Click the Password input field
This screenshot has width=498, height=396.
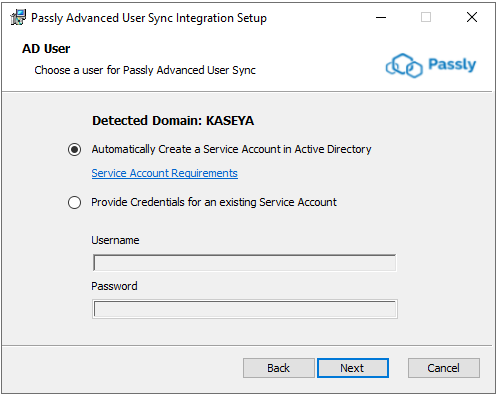[245, 309]
